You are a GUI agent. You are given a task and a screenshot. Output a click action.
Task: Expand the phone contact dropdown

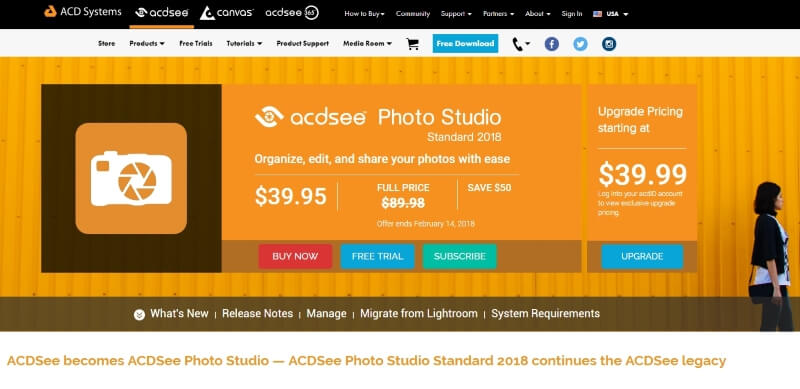click(521, 44)
